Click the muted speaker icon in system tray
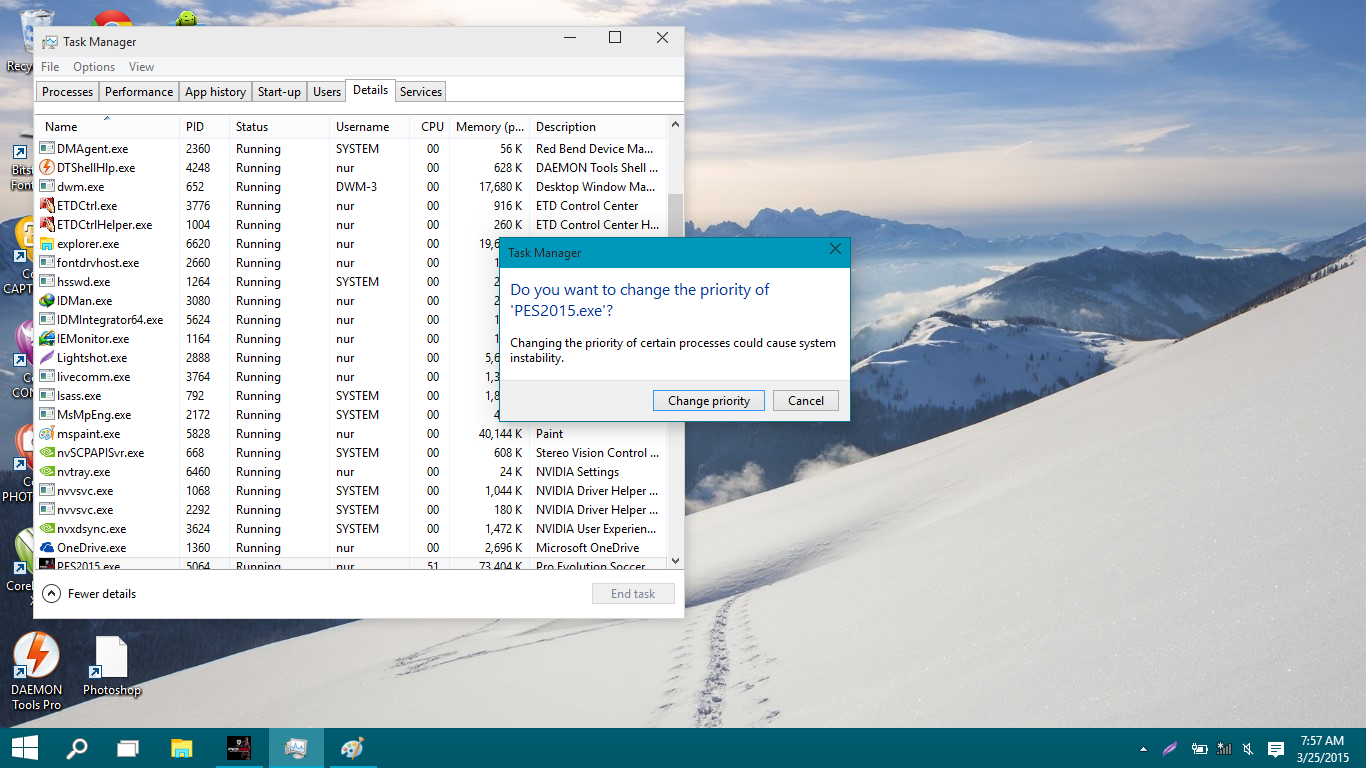 tap(1247, 748)
